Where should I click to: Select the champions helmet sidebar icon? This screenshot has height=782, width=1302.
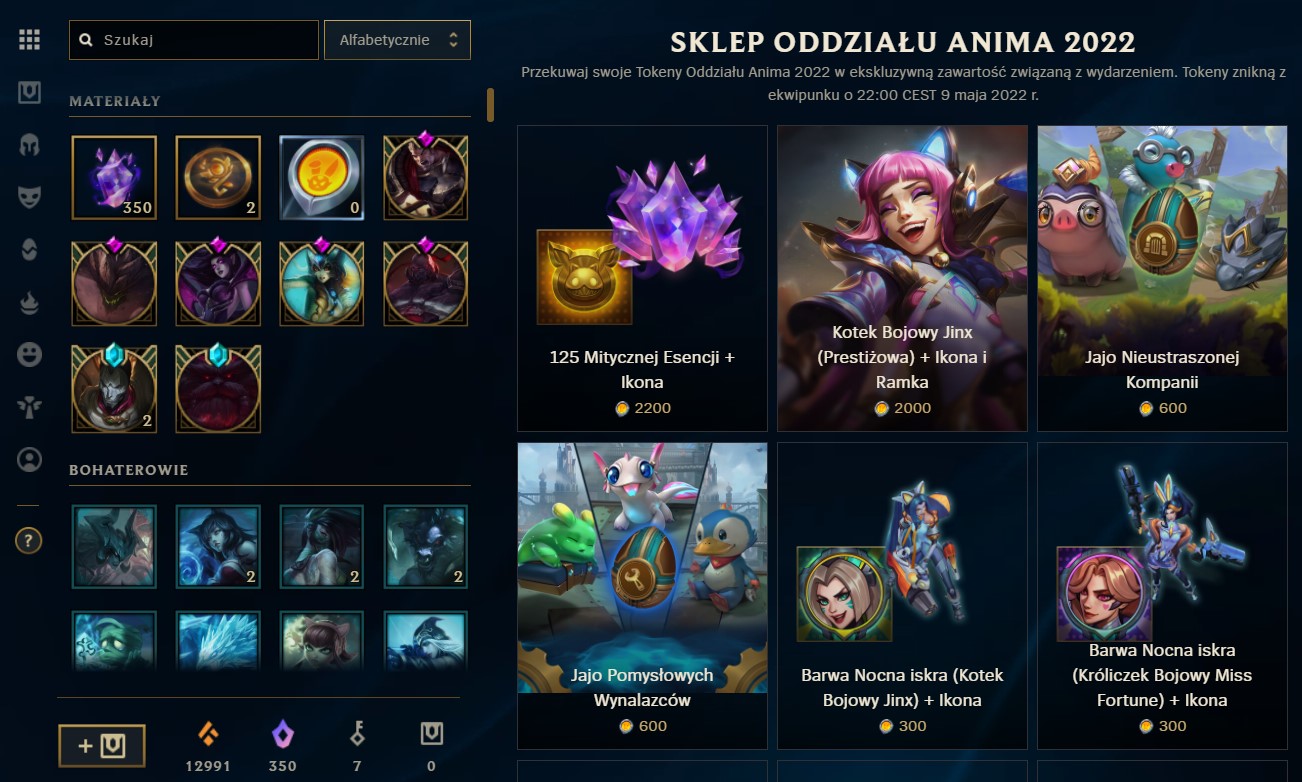click(29, 144)
